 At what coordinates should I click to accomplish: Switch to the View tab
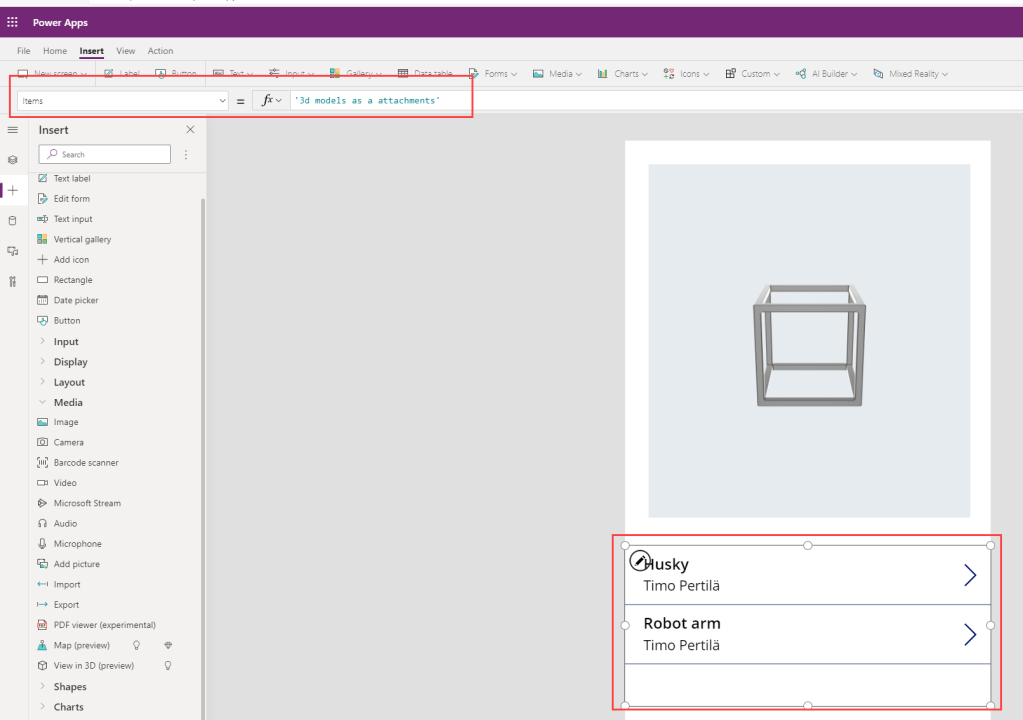(125, 51)
